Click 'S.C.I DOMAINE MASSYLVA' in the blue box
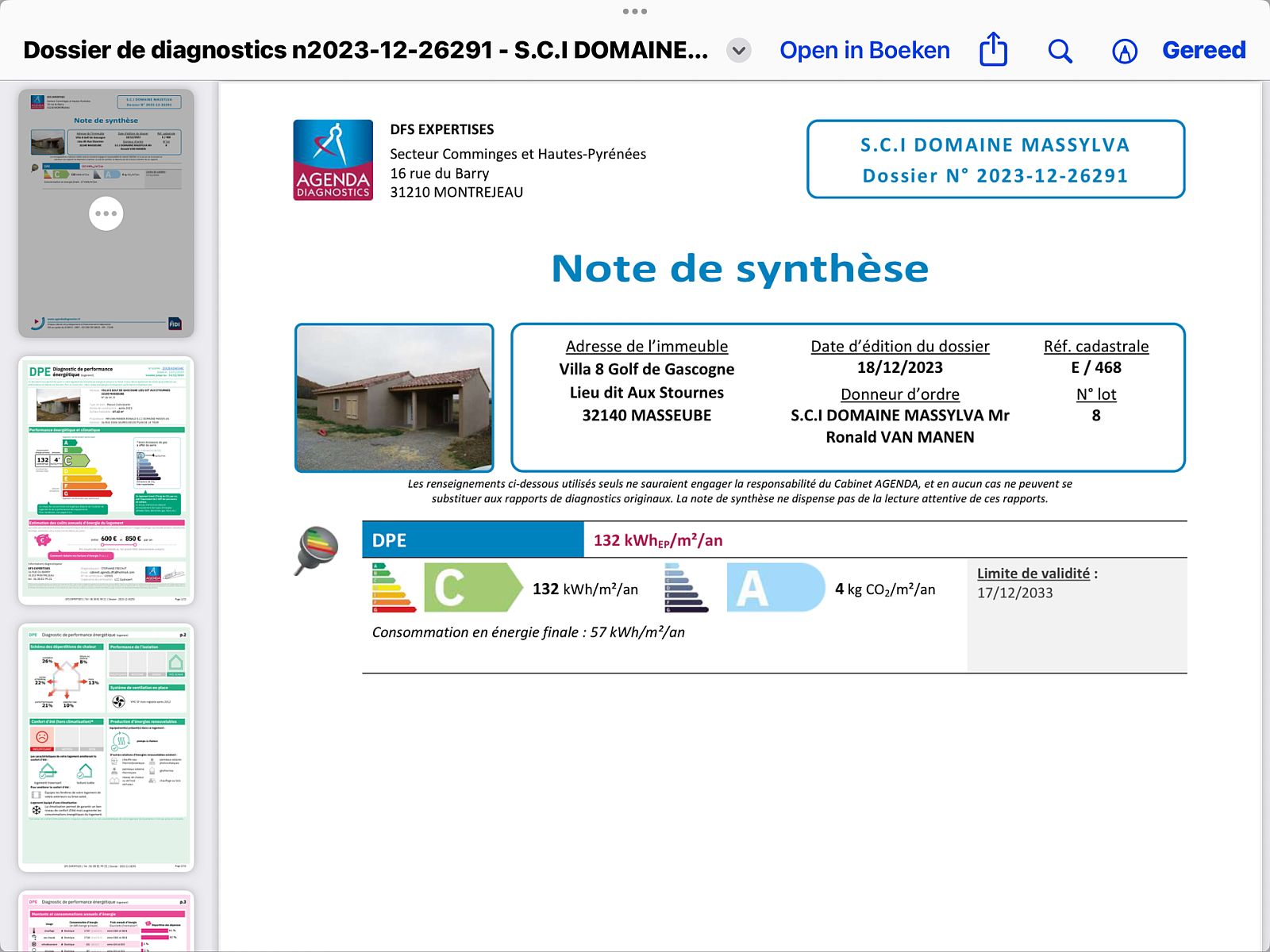Image resolution: width=1270 pixels, height=952 pixels. [995, 145]
